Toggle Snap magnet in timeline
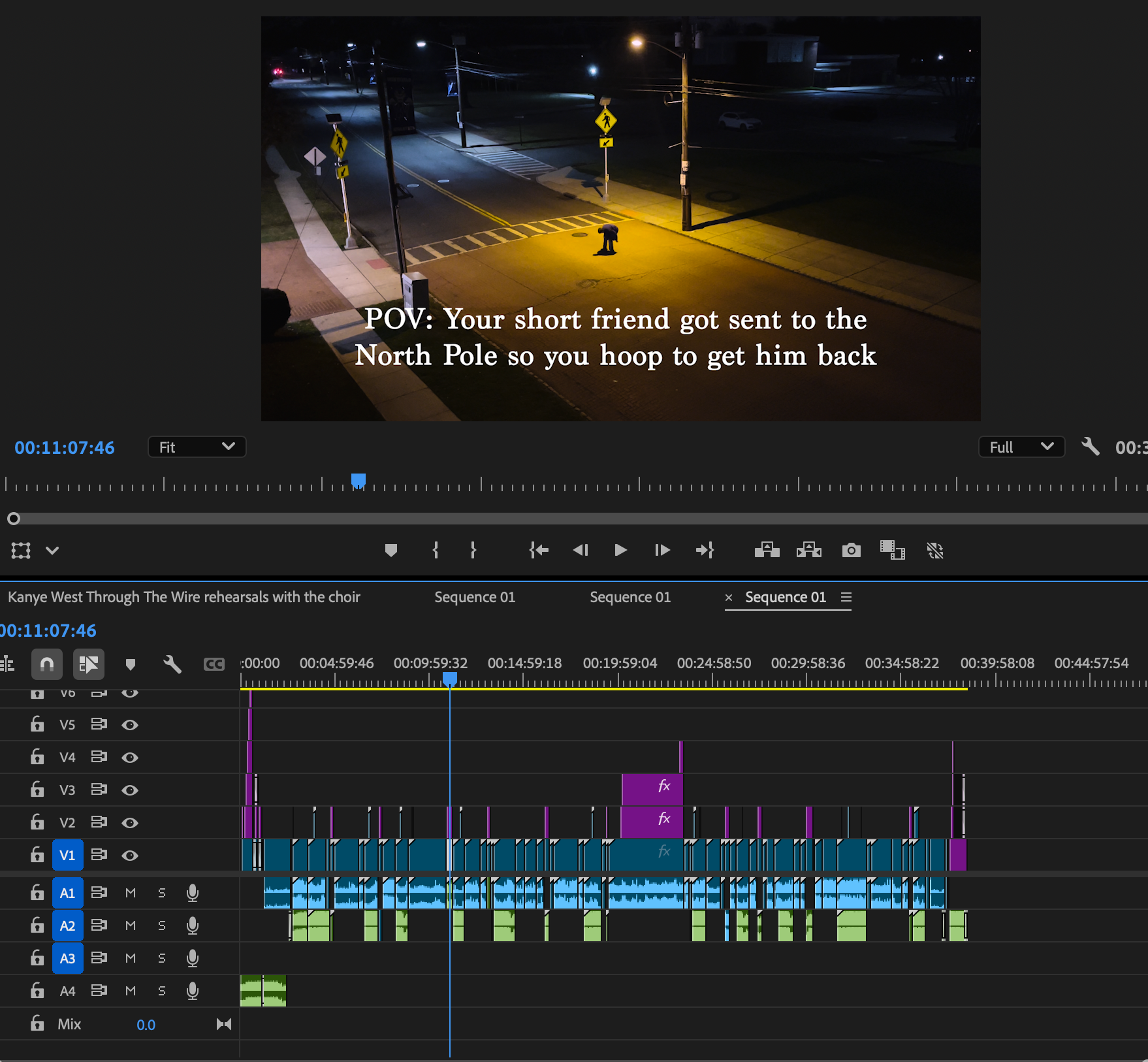Image resolution: width=1148 pixels, height=1062 pixels. [x=47, y=664]
